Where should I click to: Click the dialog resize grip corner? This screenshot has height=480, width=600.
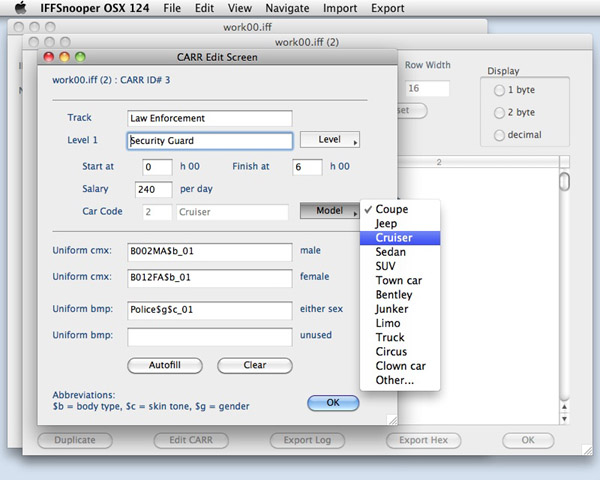pos(391,420)
